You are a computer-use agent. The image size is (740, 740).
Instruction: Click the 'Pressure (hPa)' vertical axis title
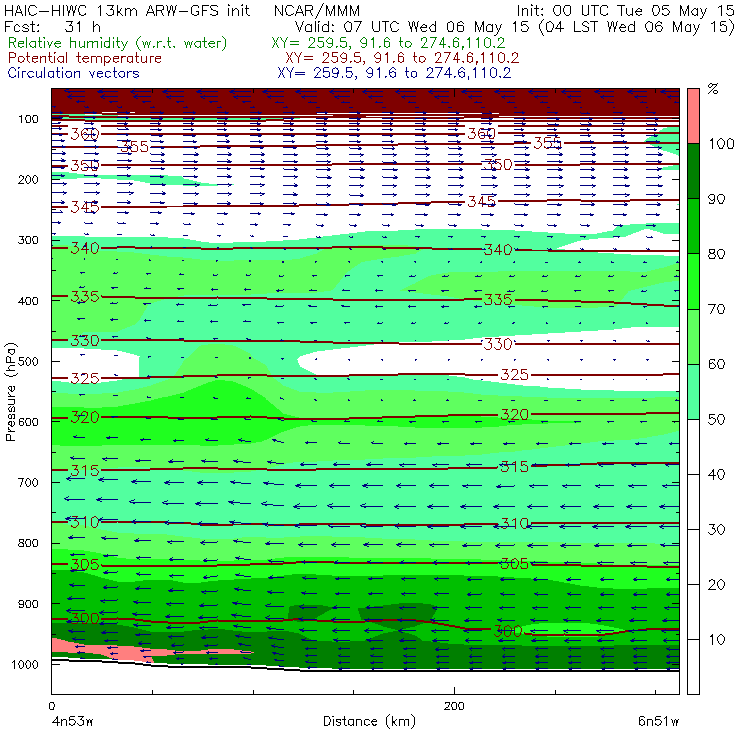[x=11, y=392]
